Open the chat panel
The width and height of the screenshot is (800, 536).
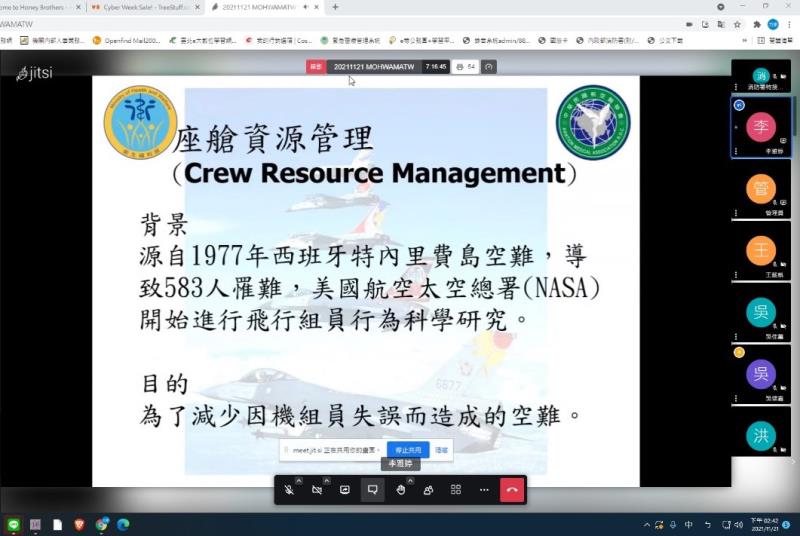click(372, 490)
